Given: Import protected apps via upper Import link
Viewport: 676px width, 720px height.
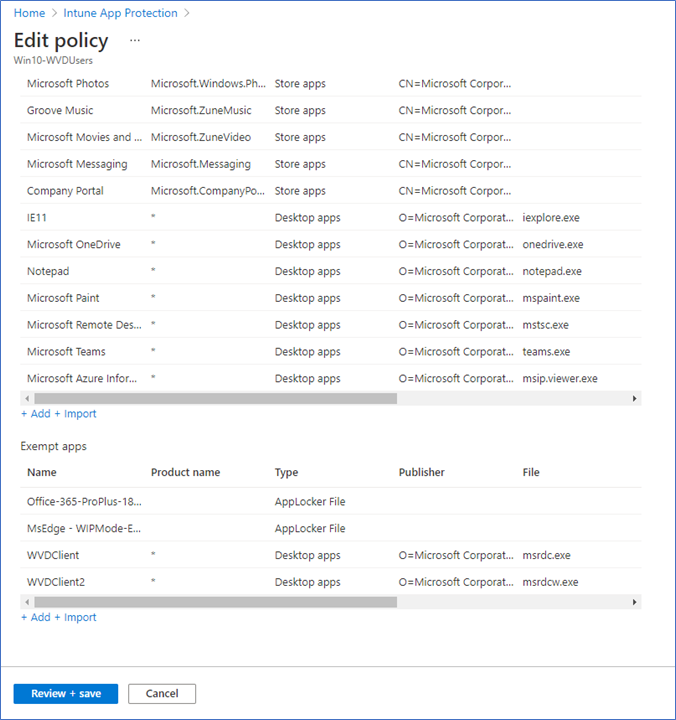Looking at the screenshot, I should pyautogui.click(x=75, y=414).
